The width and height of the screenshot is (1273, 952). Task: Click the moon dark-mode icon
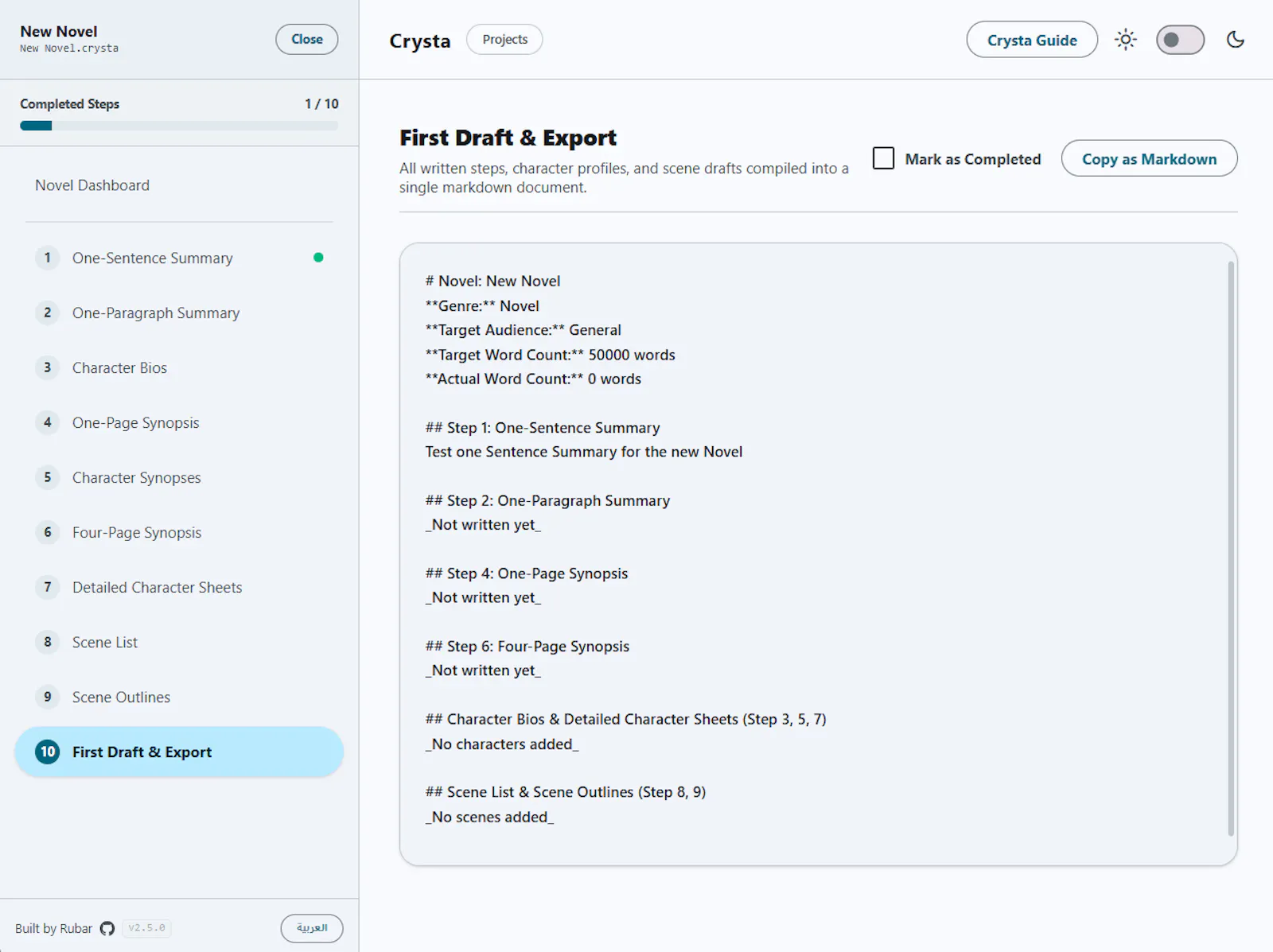pos(1235,40)
